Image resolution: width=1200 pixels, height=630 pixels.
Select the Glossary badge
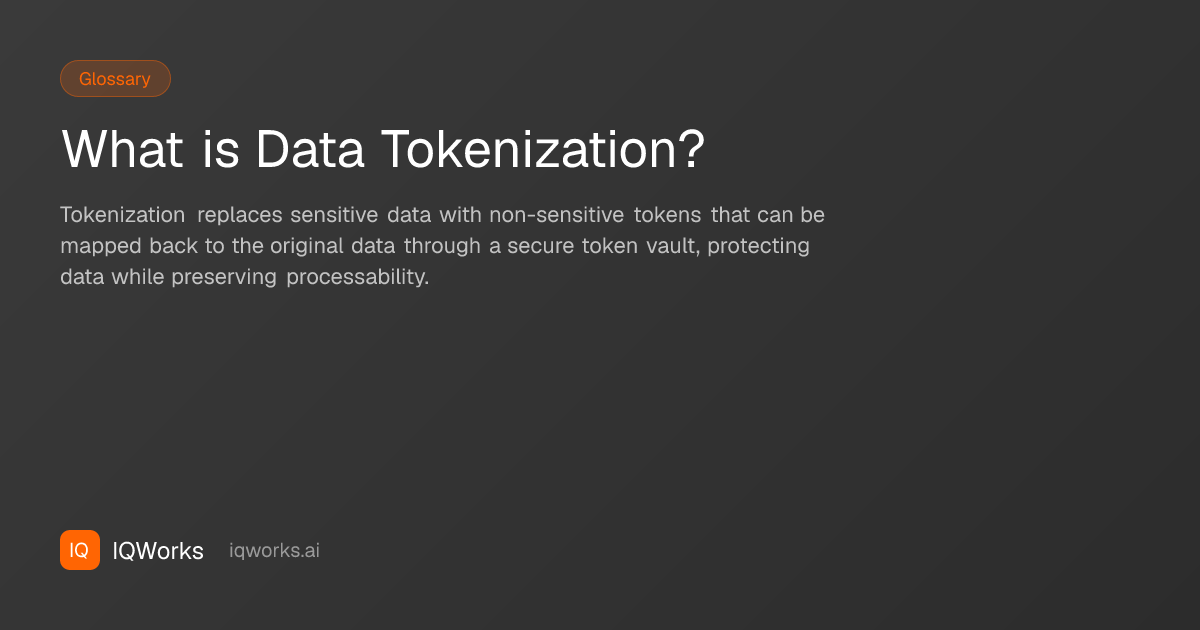point(115,79)
